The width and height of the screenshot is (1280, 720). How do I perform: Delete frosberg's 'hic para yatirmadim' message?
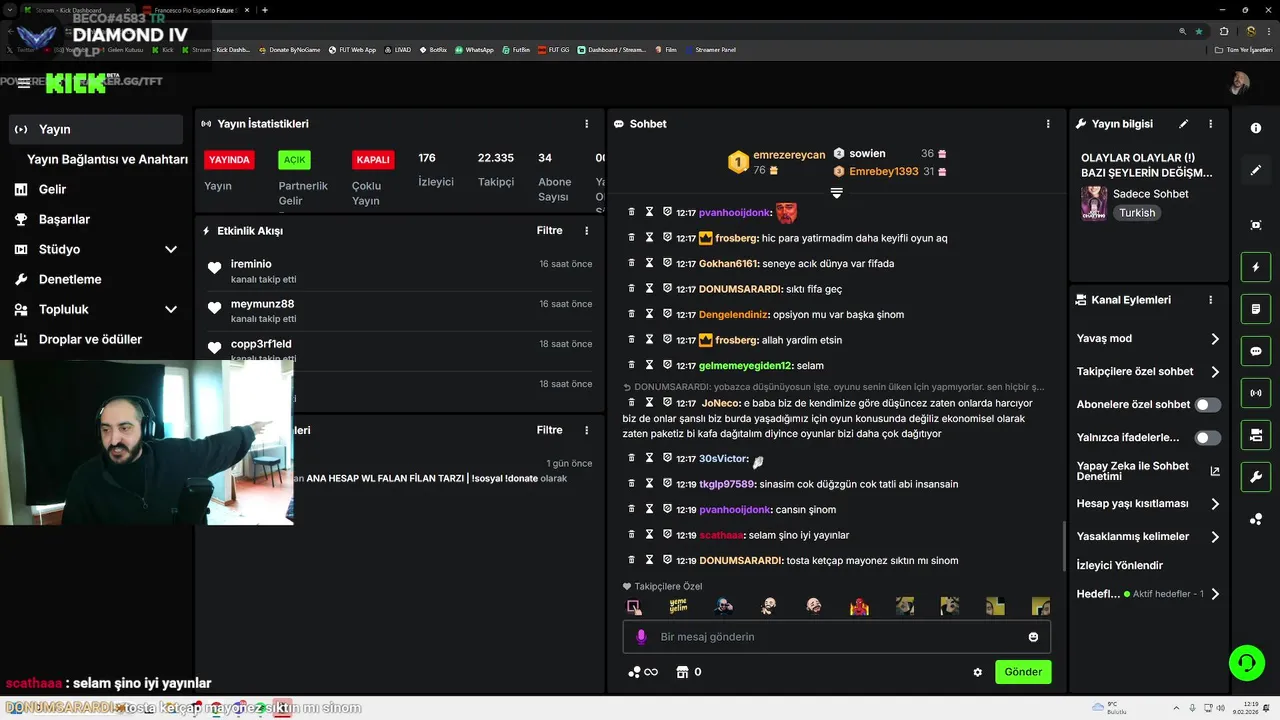(631, 238)
